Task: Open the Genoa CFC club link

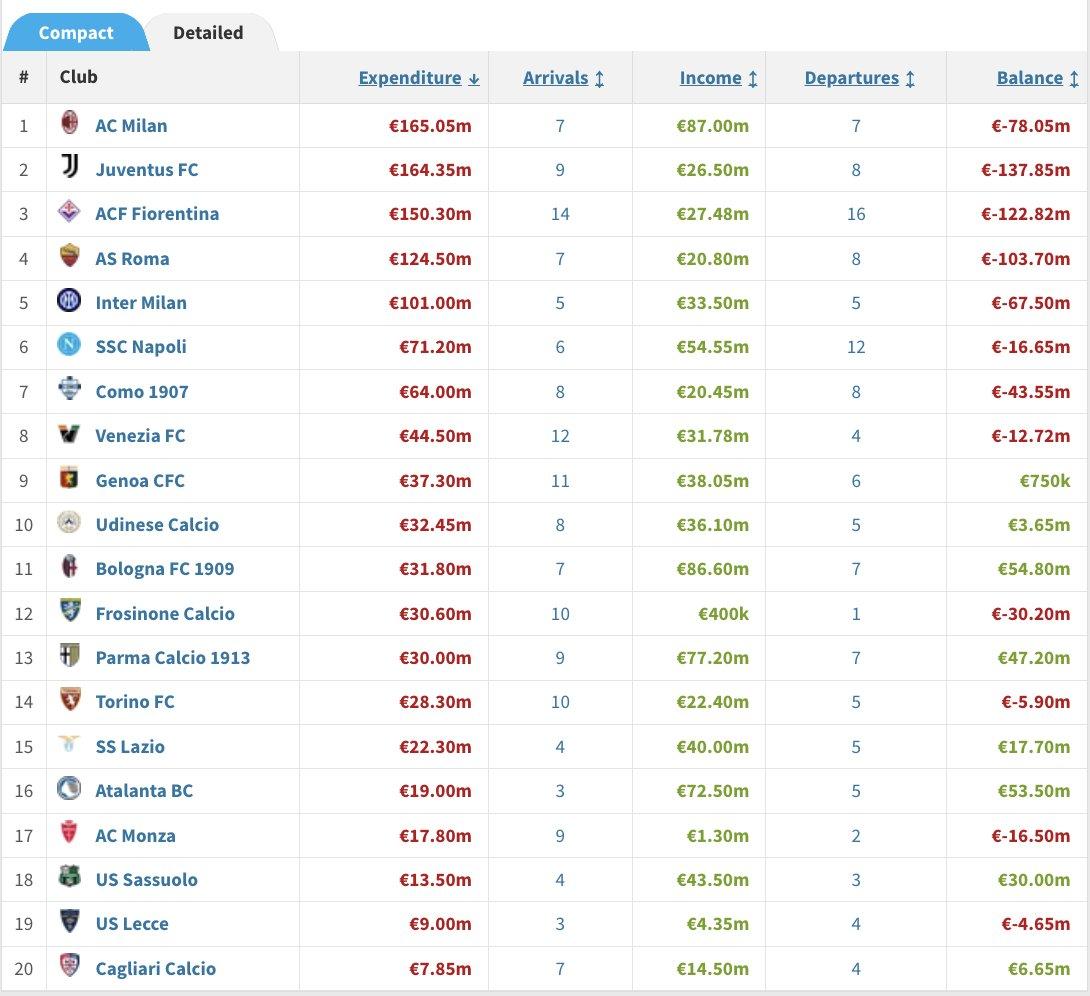Action: pos(140,480)
